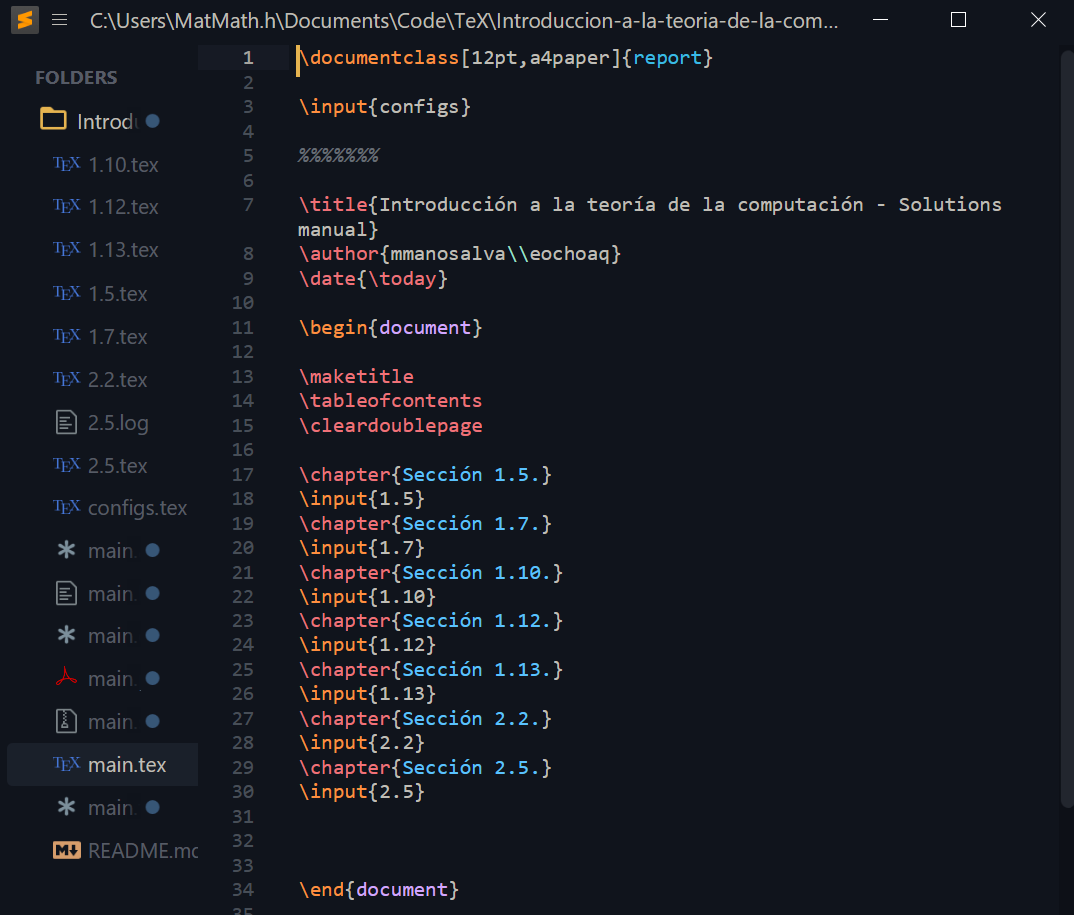Click the word 'report' in documentclass line

point(667,58)
